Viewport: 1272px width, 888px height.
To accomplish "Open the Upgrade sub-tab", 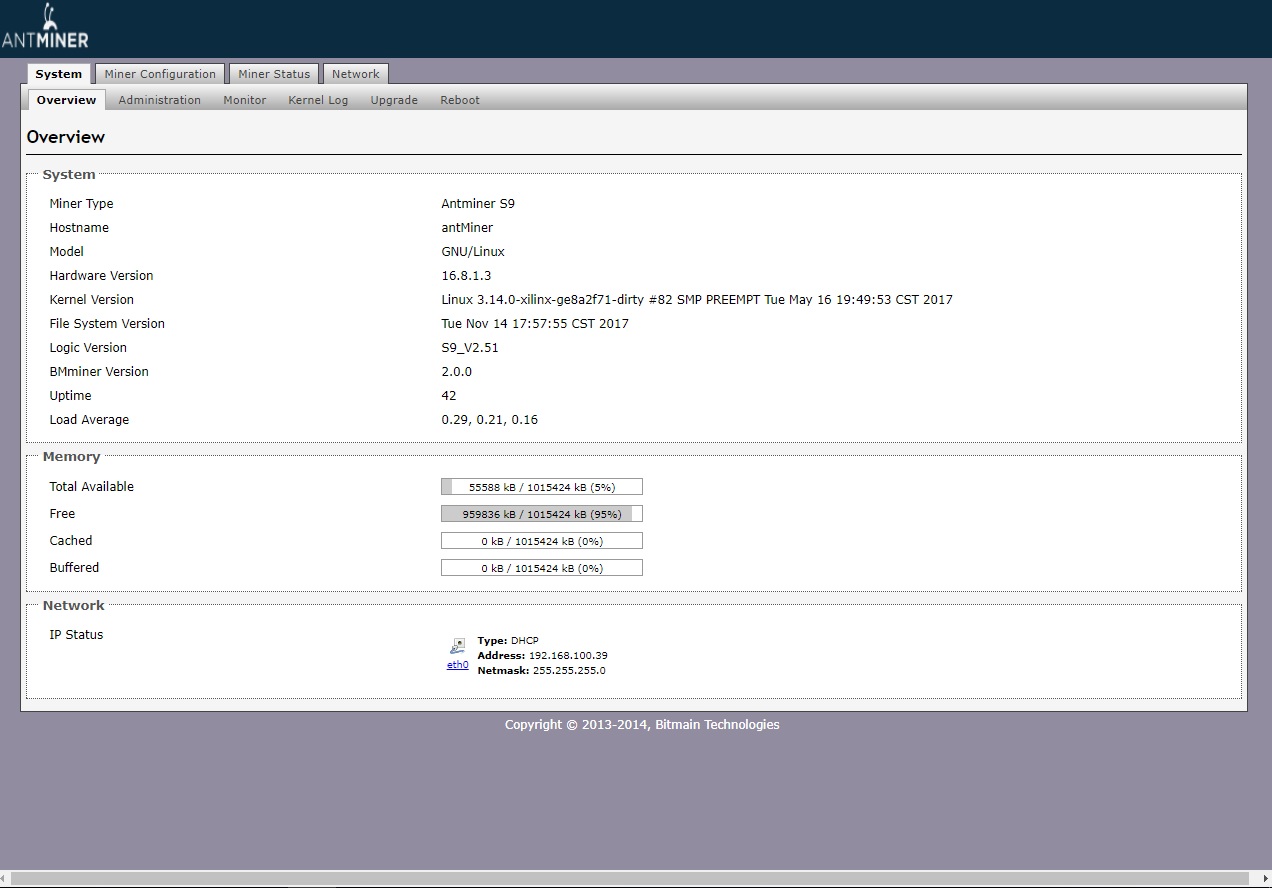I will [394, 100].
